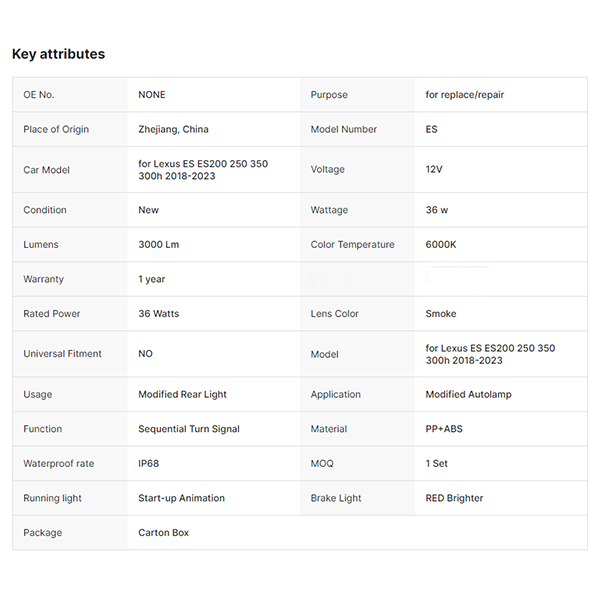Select the 6000K color temperature value
Viewport: 600px width, 600px height.
(441, 244)
